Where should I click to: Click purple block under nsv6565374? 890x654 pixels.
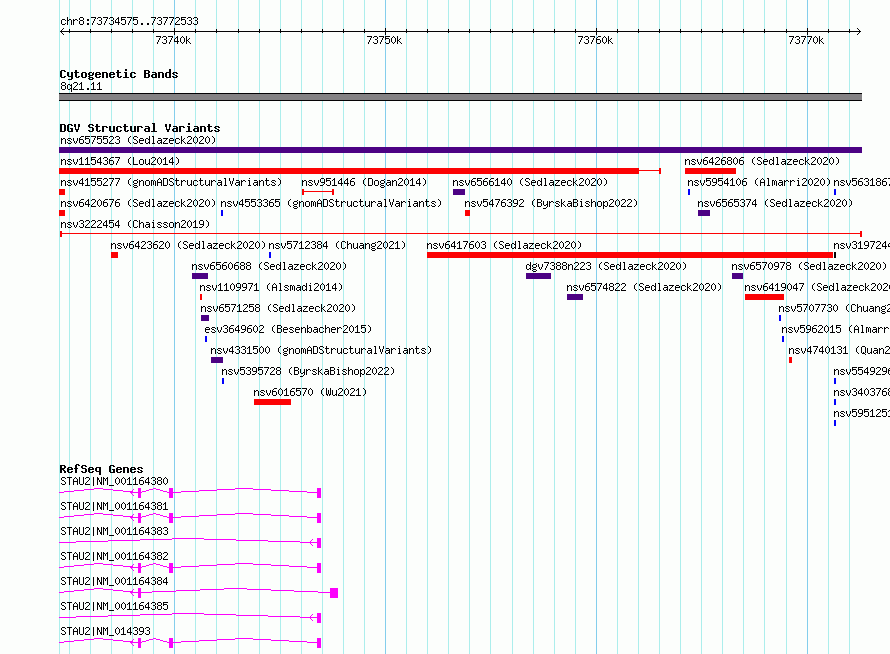tap(704, 213)
